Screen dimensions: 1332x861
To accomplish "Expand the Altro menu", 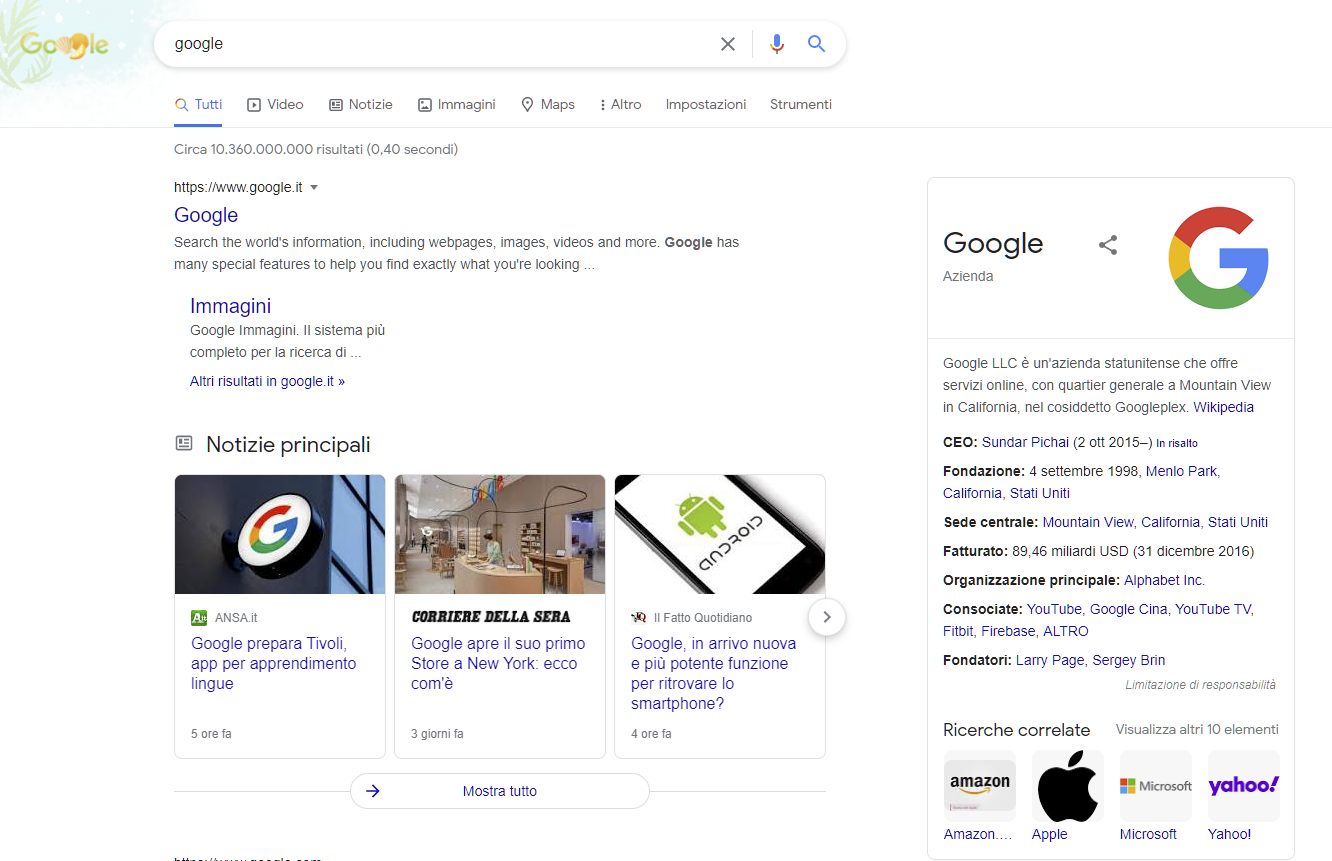I will [620, 104].
